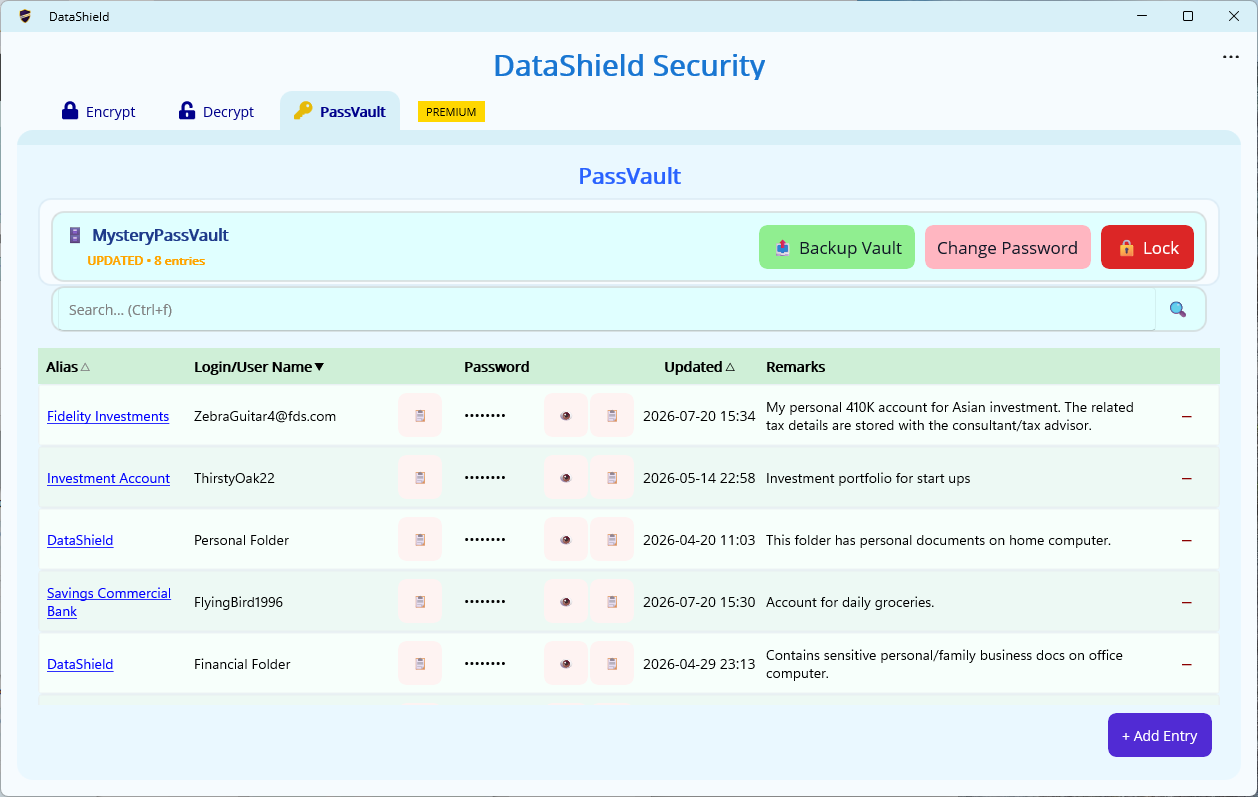The width and height of the screenshot is (1258, 797).
Task: Copy the Financial Folder login name
Action: coord(420,663)
